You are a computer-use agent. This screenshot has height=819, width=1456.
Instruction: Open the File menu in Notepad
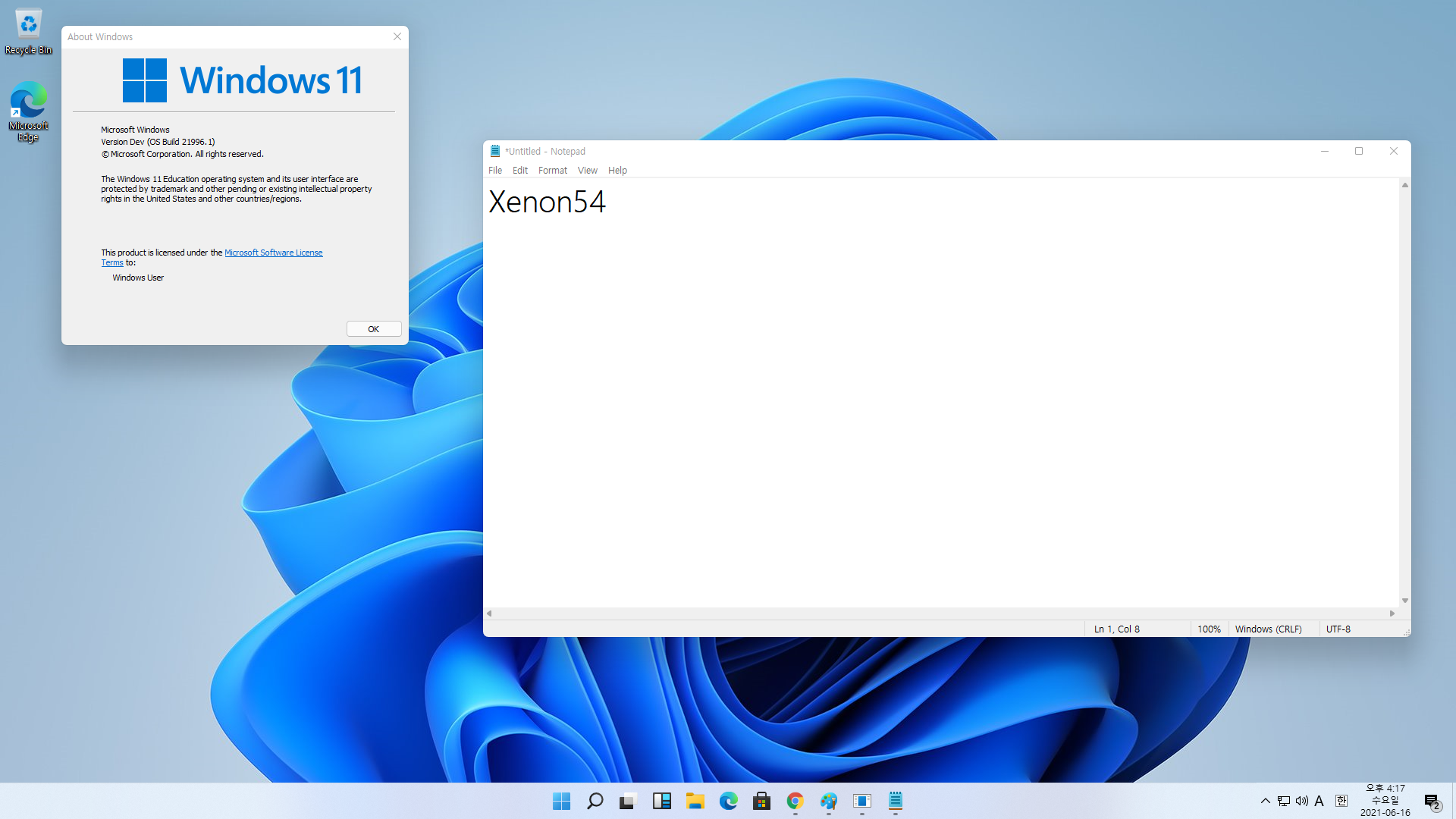[495, 171]
